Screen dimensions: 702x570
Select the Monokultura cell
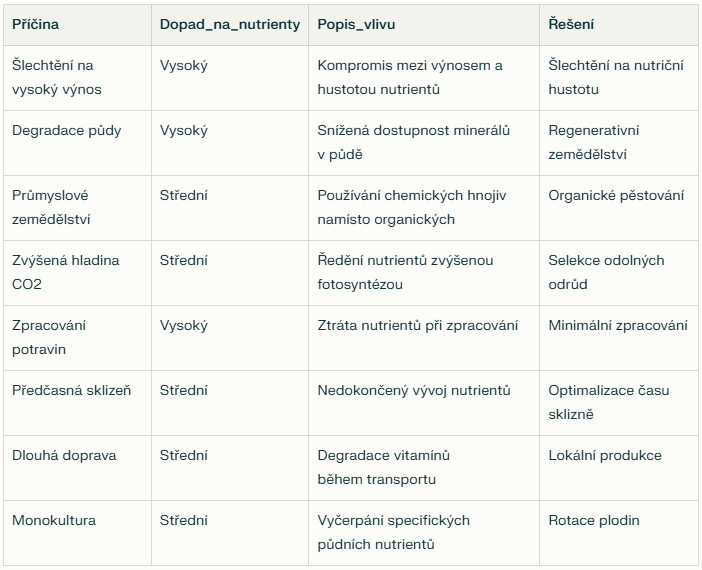(77, 532)
